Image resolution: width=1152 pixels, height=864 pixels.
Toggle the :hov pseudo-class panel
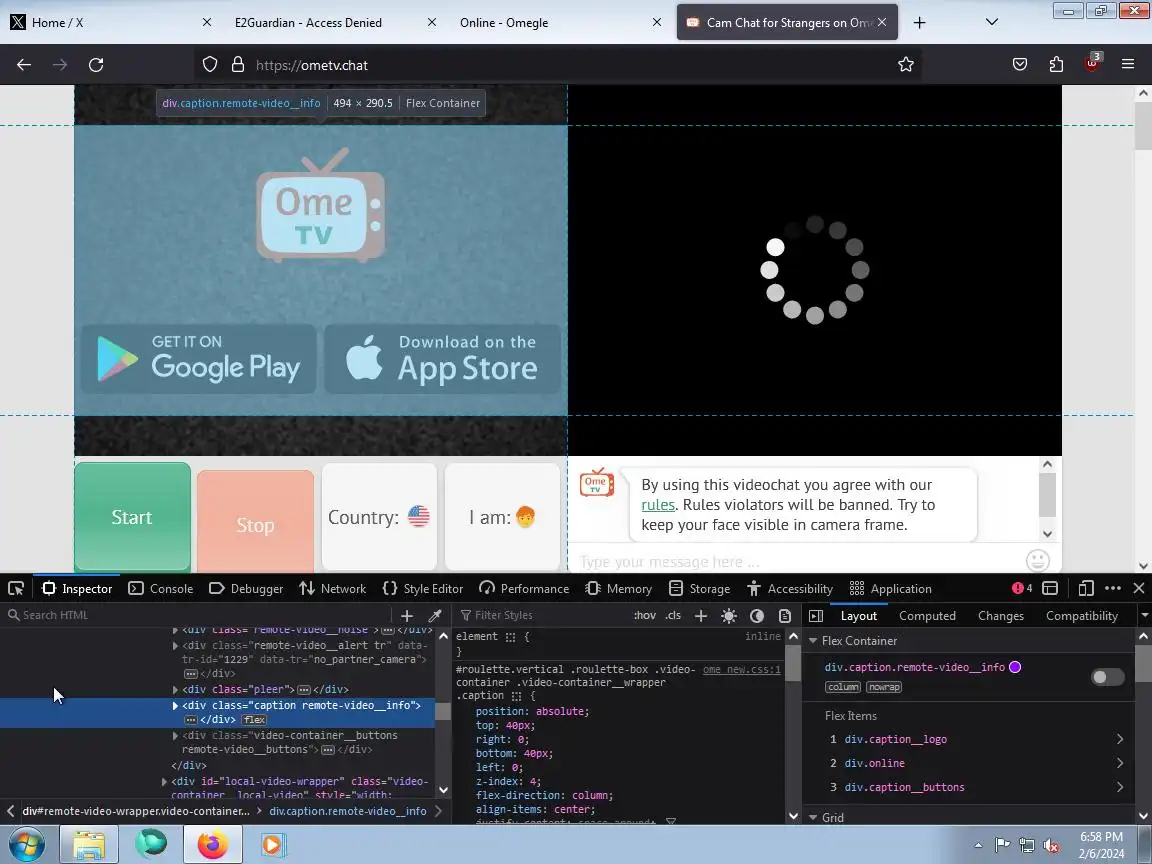pyautogui.click(x=644, y=616)
